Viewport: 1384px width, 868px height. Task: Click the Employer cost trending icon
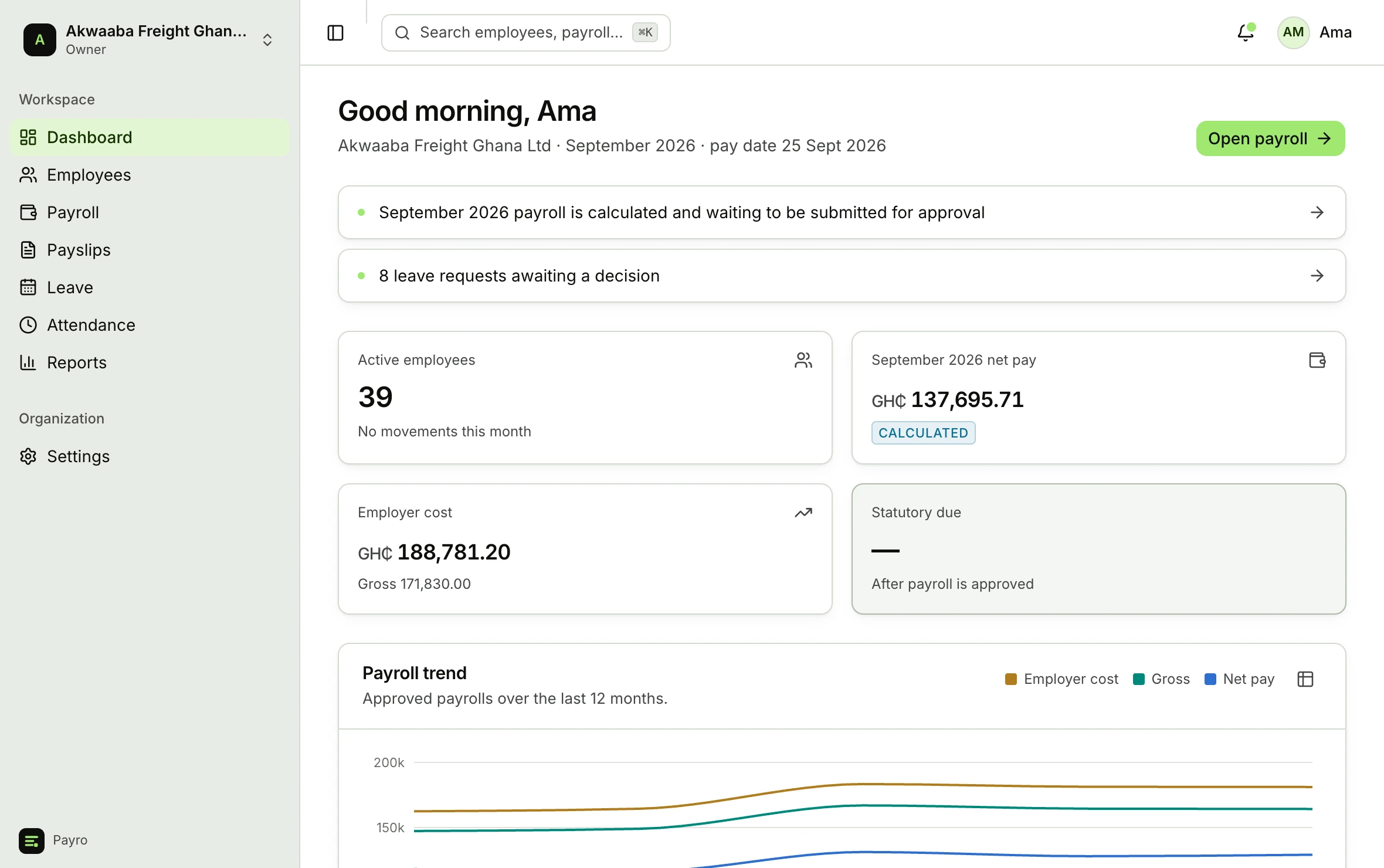coord(803,513)
